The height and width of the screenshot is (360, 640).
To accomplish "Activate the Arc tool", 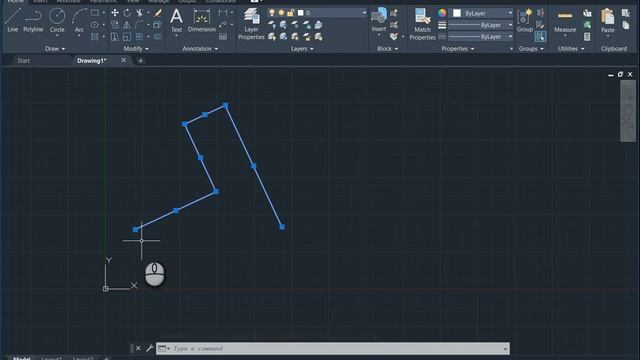I will coord(79,20).
